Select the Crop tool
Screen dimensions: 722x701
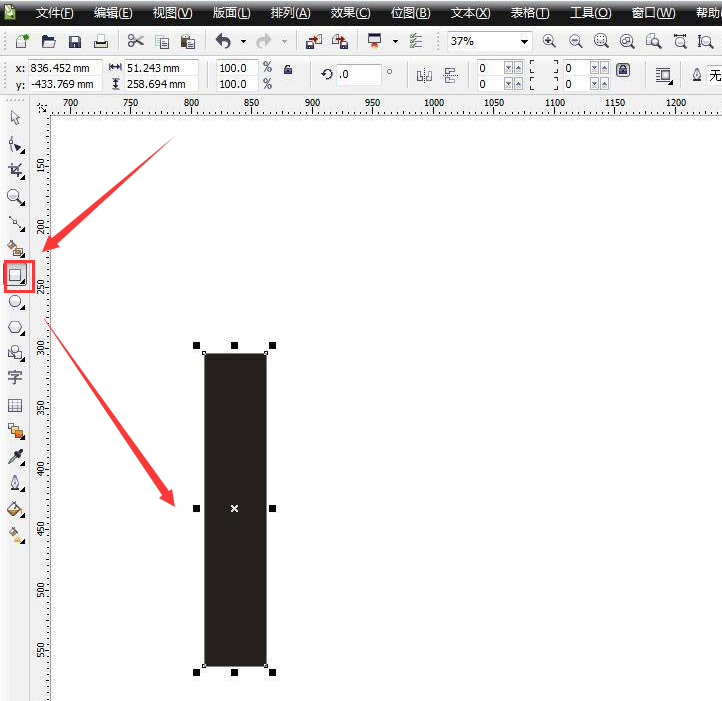point(16,171)
